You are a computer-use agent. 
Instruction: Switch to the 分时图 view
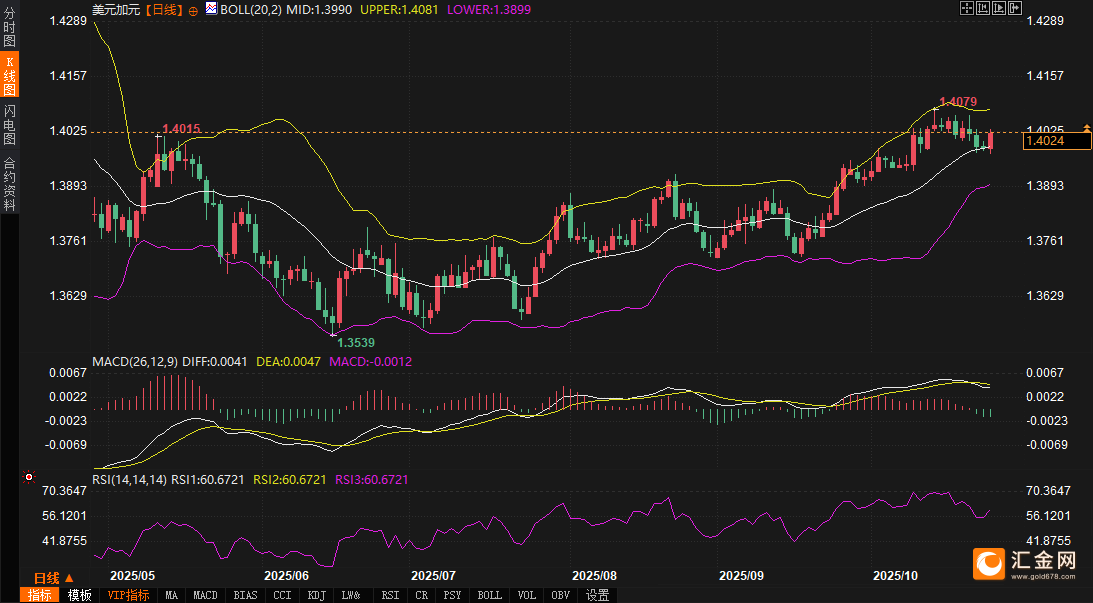point(10,26)
